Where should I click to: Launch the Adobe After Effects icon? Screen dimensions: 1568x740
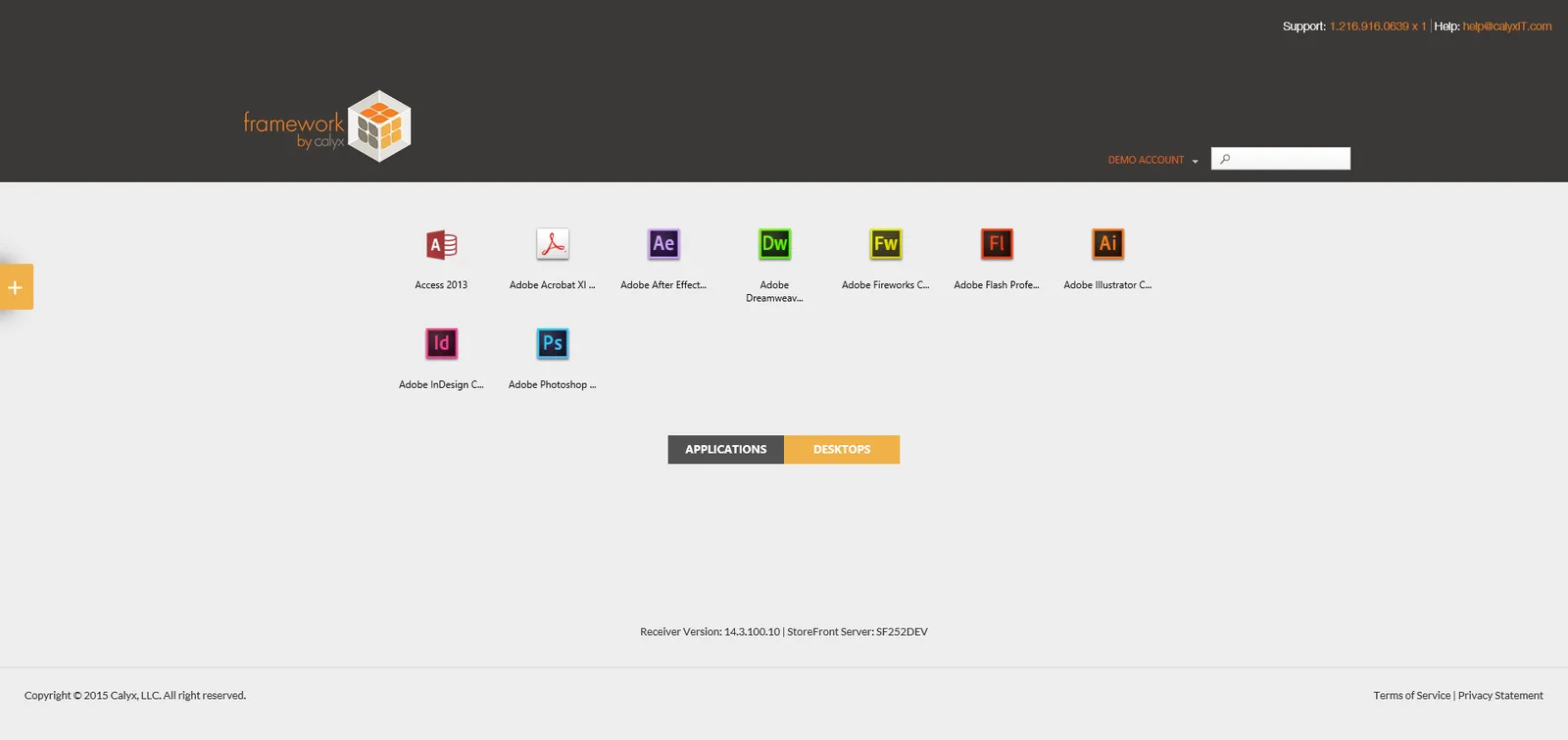[663, 244]
